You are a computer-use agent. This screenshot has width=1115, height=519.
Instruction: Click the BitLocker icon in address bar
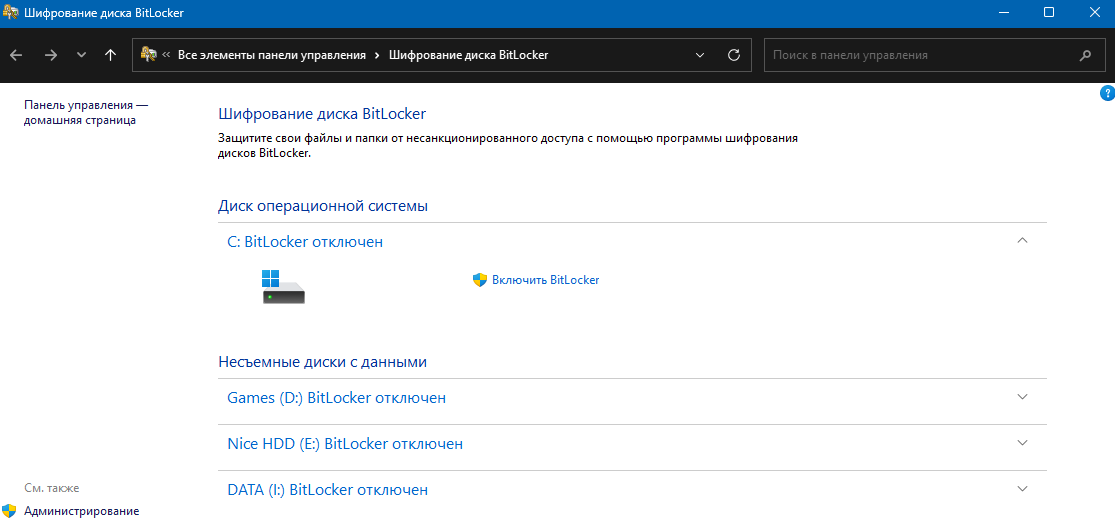[x=149, y=55]
